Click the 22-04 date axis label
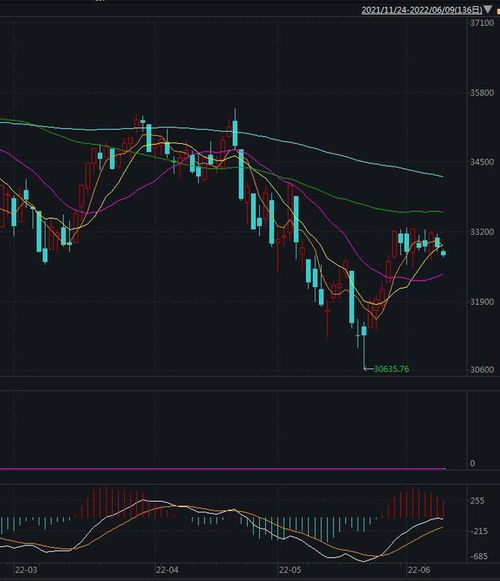 (167, 570)
